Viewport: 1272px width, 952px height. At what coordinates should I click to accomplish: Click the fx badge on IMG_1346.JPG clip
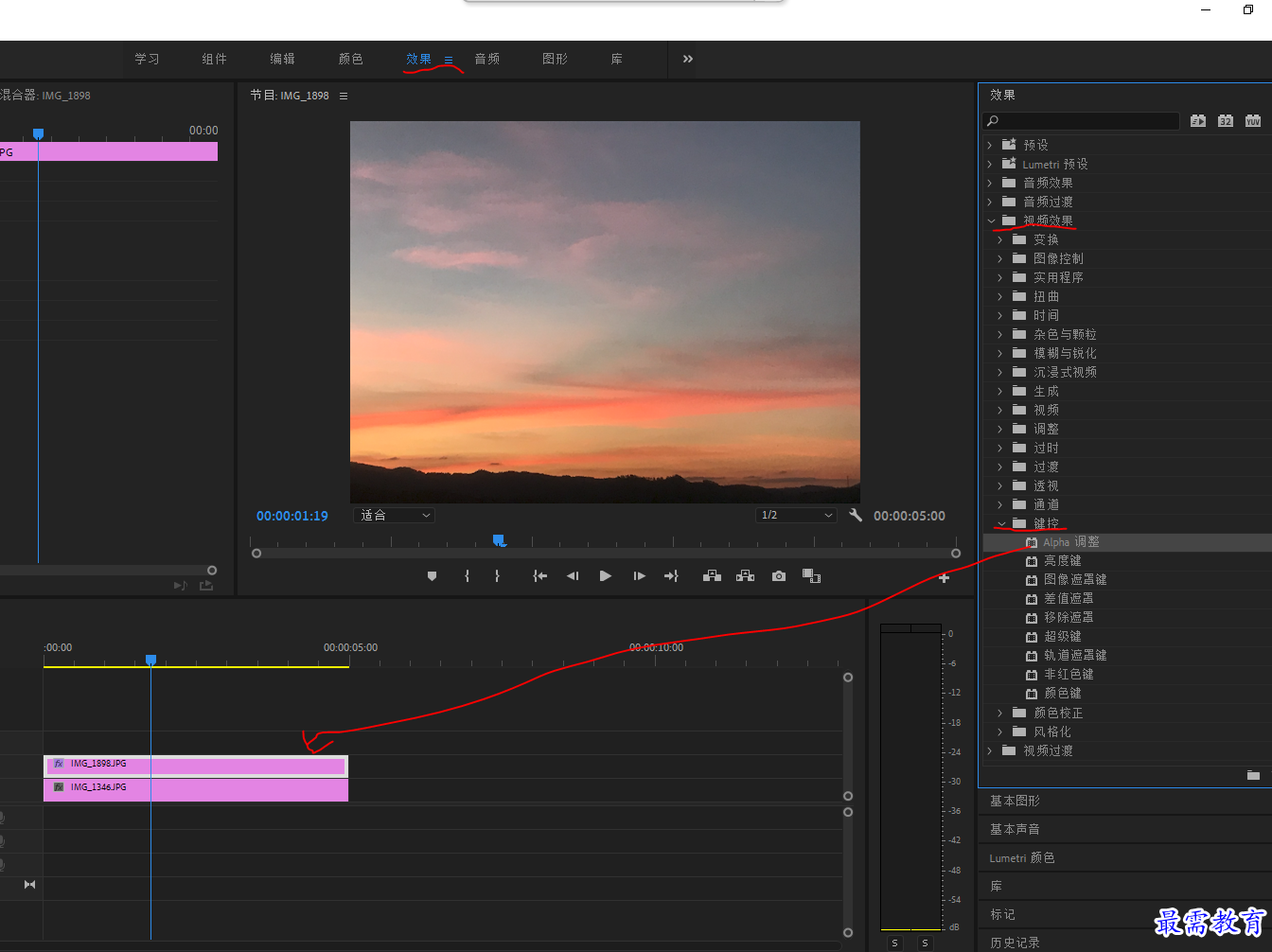[59, 787]
